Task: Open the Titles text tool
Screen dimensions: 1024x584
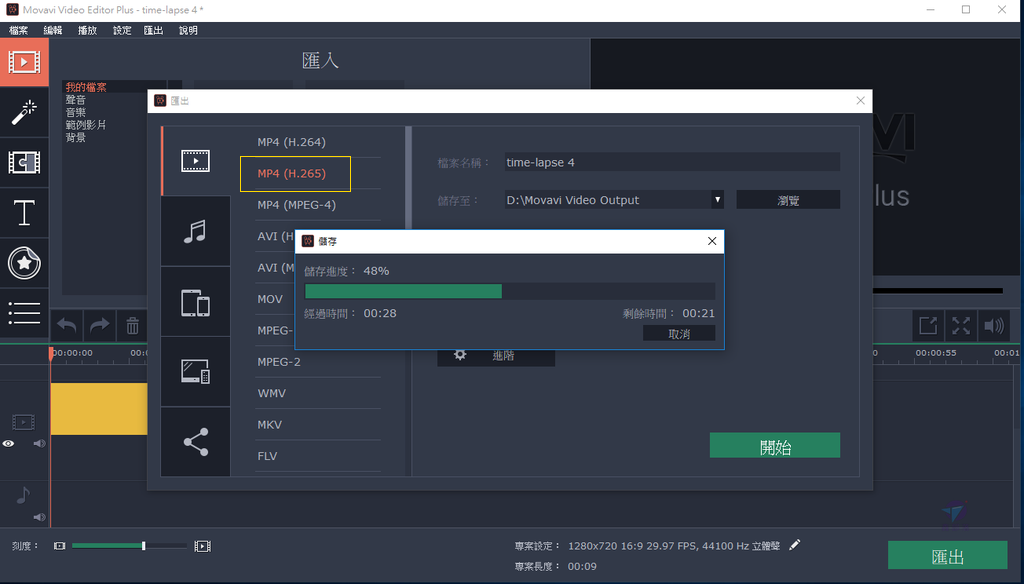Action: [x=24, y=213]
